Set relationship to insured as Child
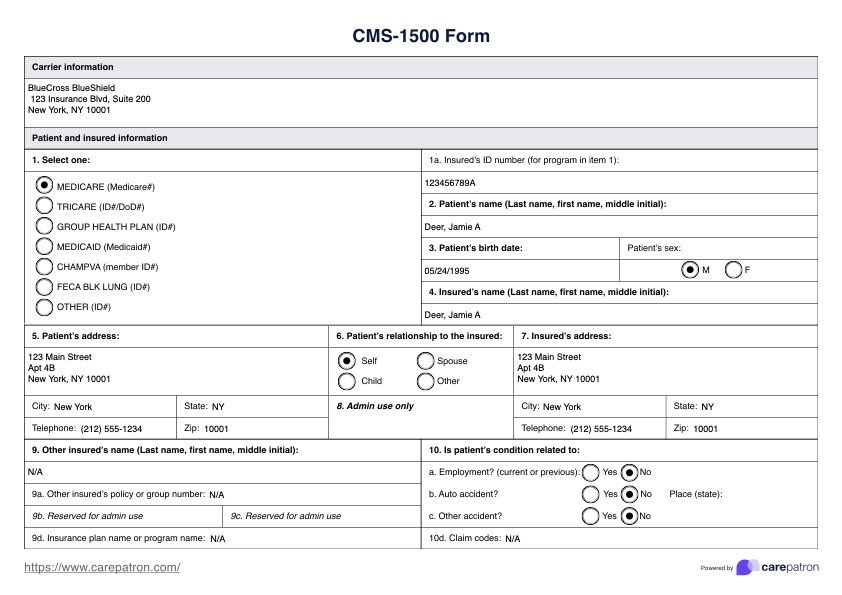The image size is (842, 595). point(347,381)
